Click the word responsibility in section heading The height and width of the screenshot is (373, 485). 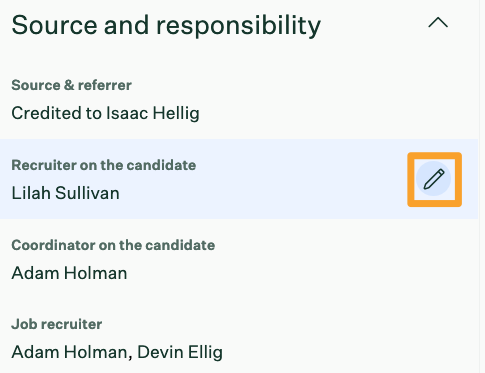point(239,26)
